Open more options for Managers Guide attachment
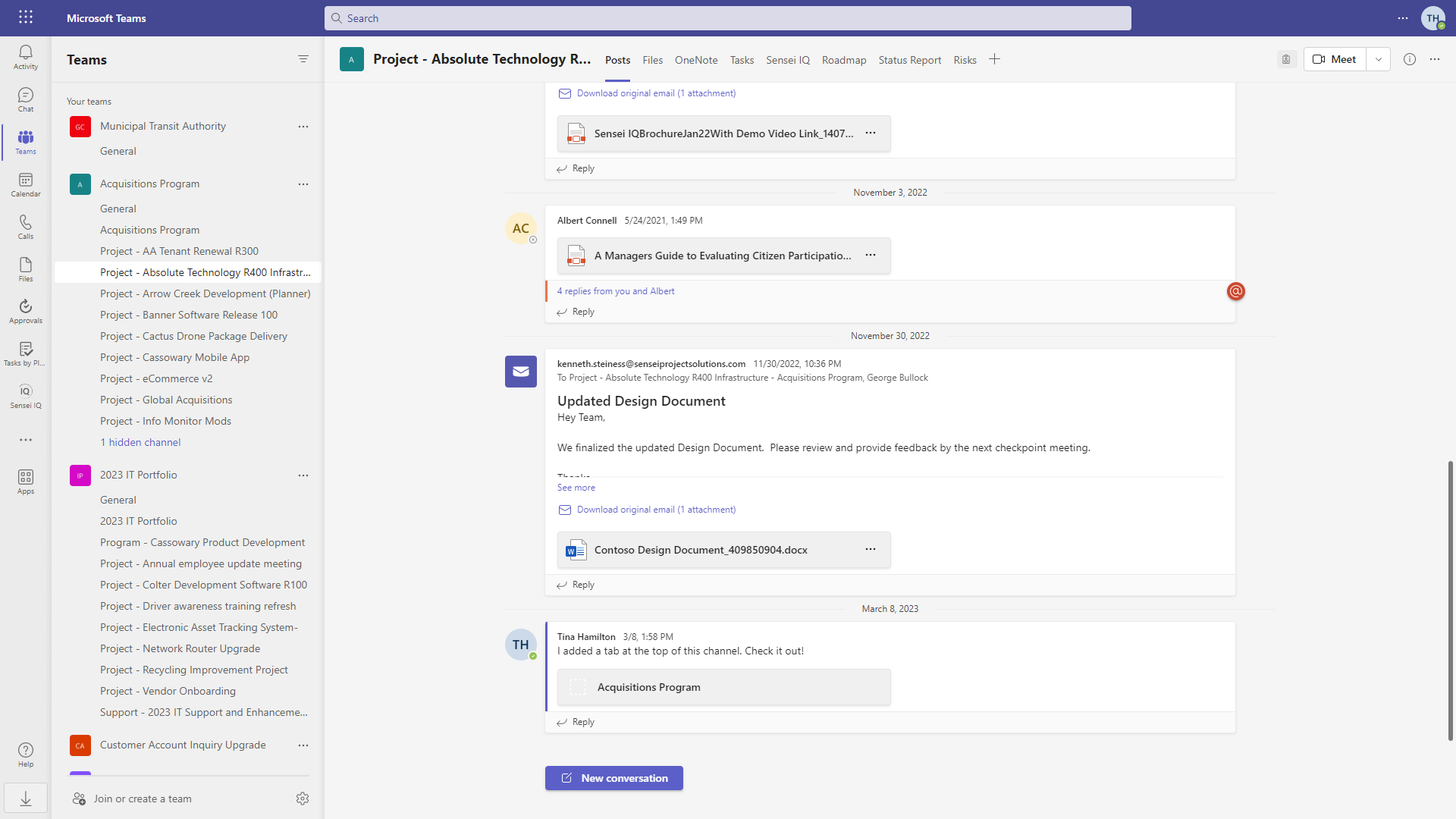 (871, 256)
